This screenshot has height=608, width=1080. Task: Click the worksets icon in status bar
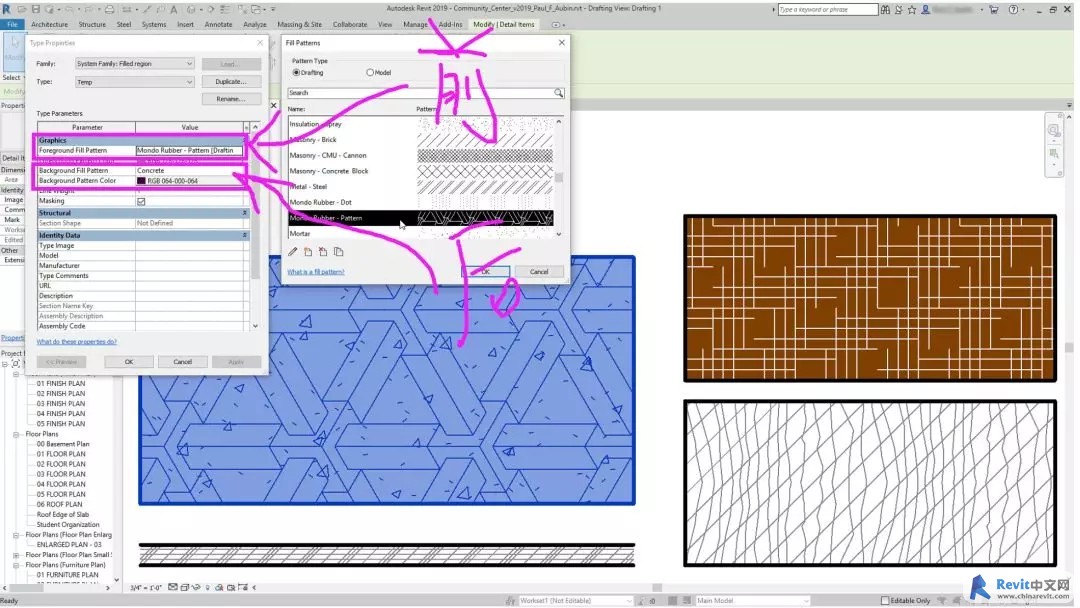[x=510, y=600]
